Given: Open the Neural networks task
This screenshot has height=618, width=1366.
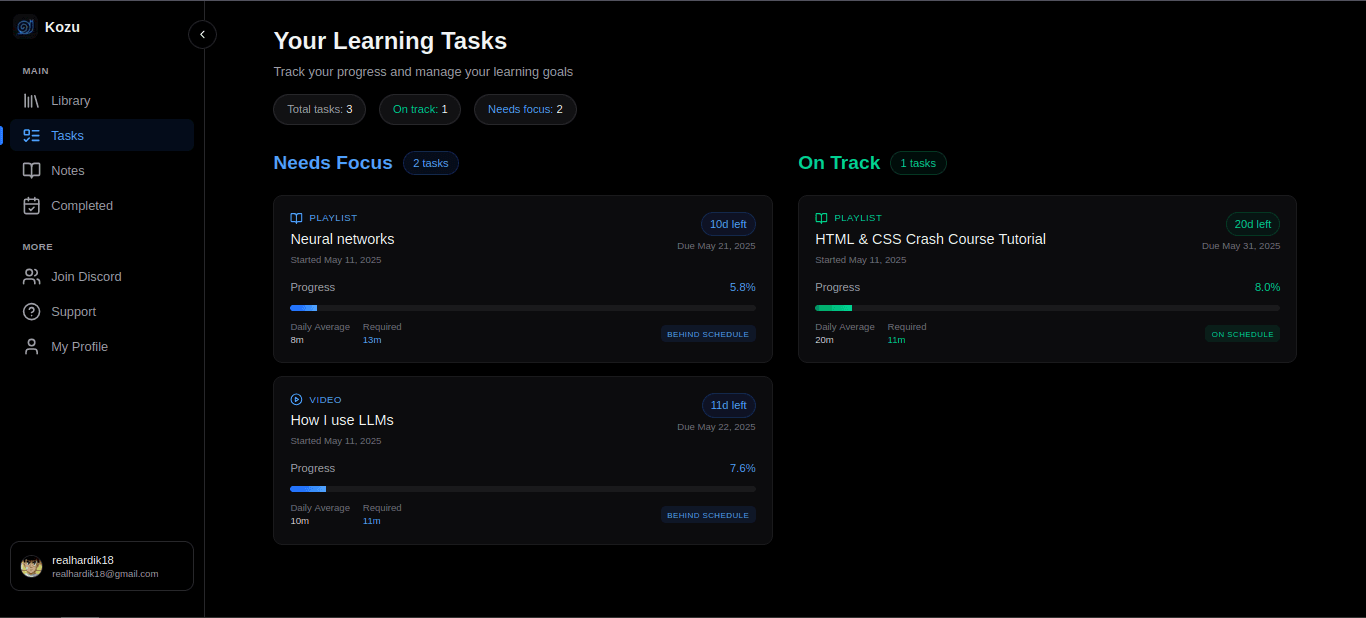Looking at the screenshot, I should pos(342,239).
